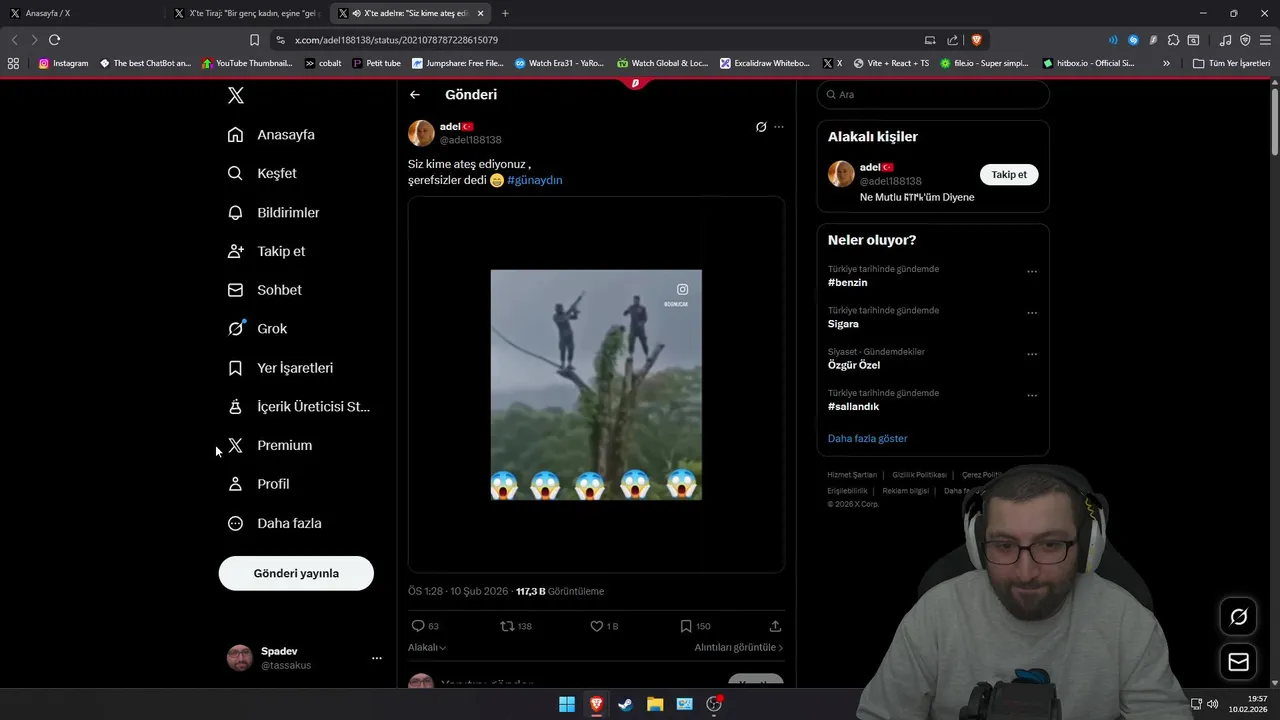Open the floating messages envelope button
The image size is (1280, 720).
(1238, 662)
